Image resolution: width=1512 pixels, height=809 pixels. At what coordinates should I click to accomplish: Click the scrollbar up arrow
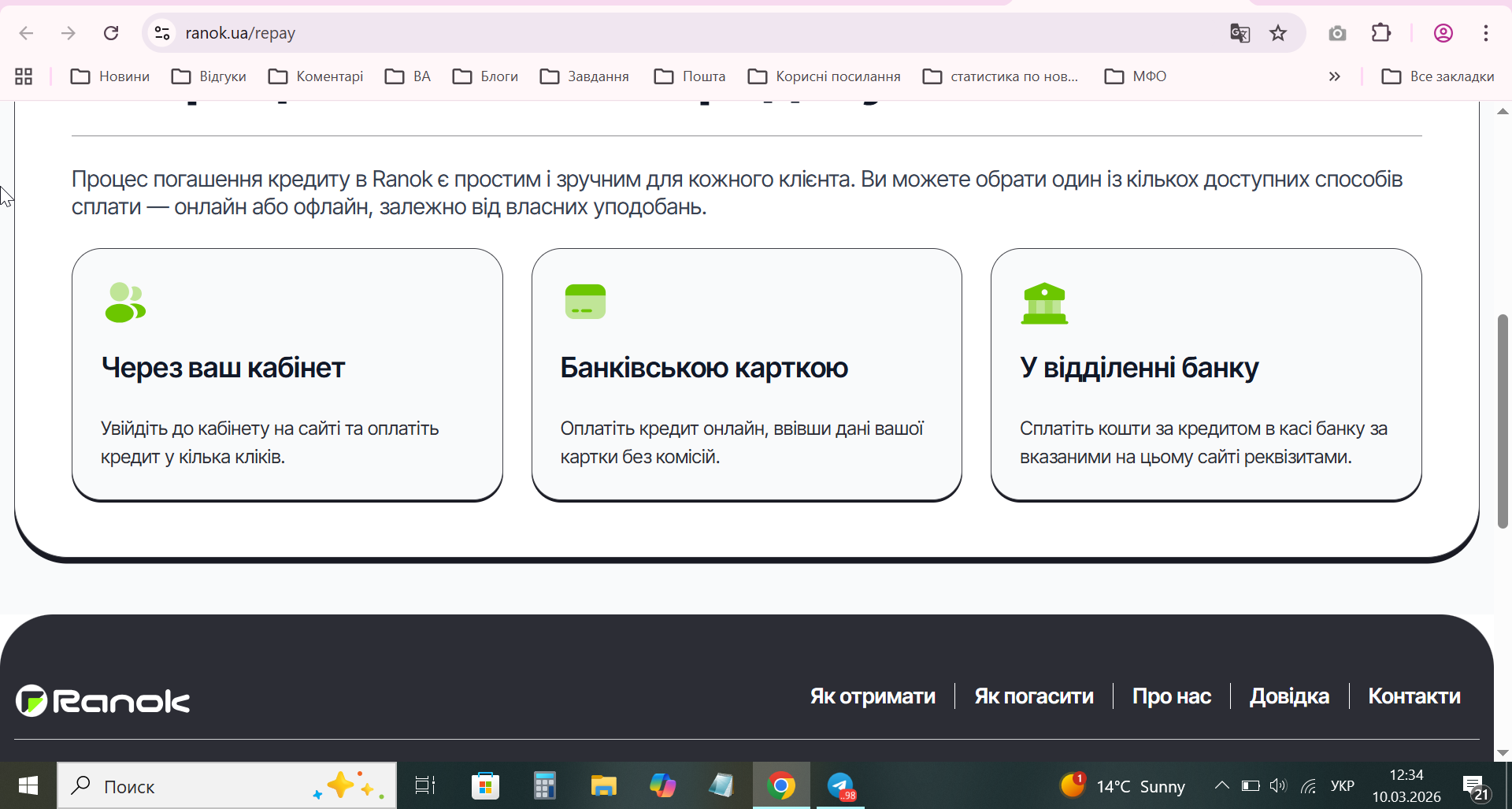[x=1503, y=111]
